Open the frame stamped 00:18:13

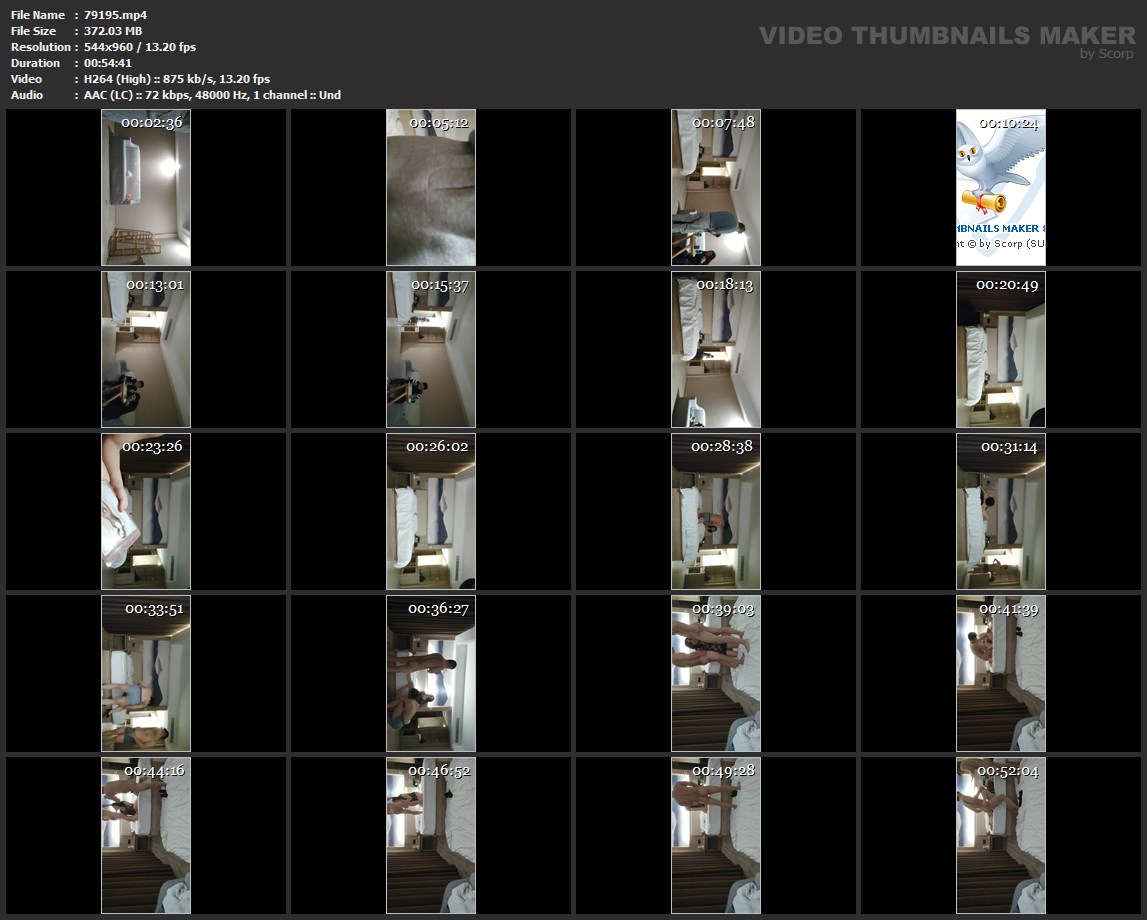pos(716,350)
